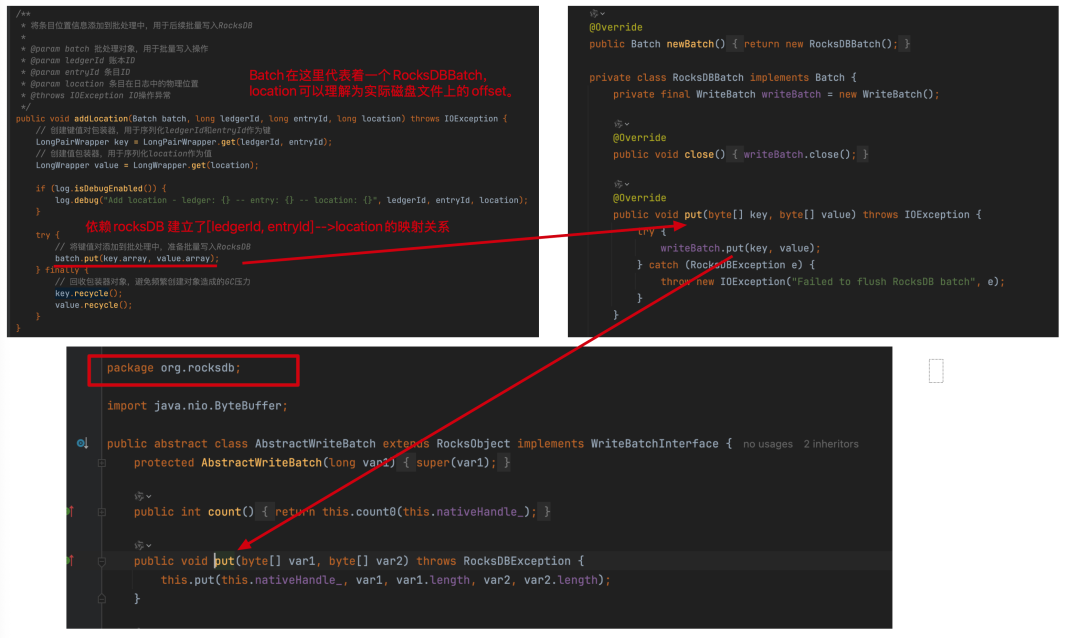Expand folded opening brace after newBatch()
Screen dimensions: 1080x638
734,44
